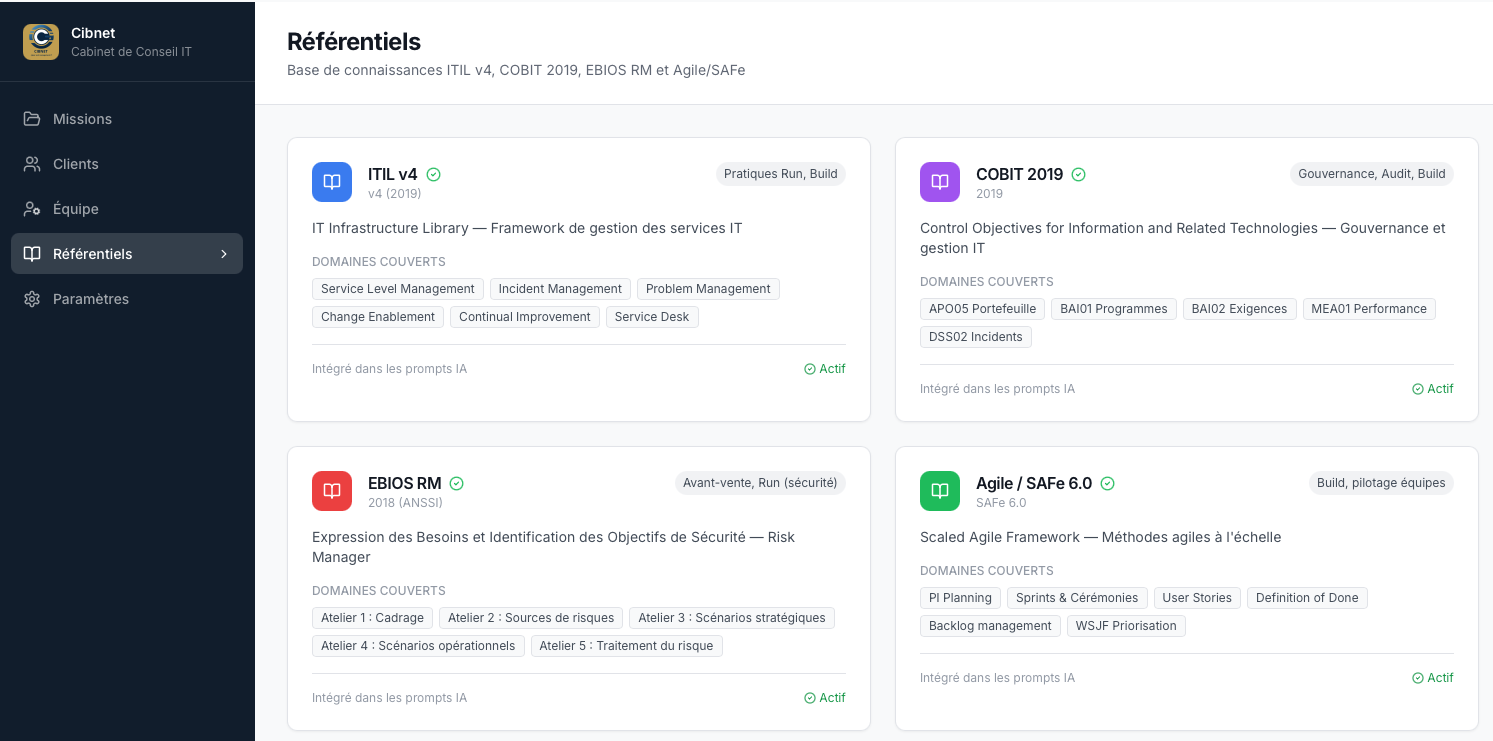The image size is (1493, 741).
Task: Click the Avant-vente, Run (sécurité) badge
Action: pos(760,483)
